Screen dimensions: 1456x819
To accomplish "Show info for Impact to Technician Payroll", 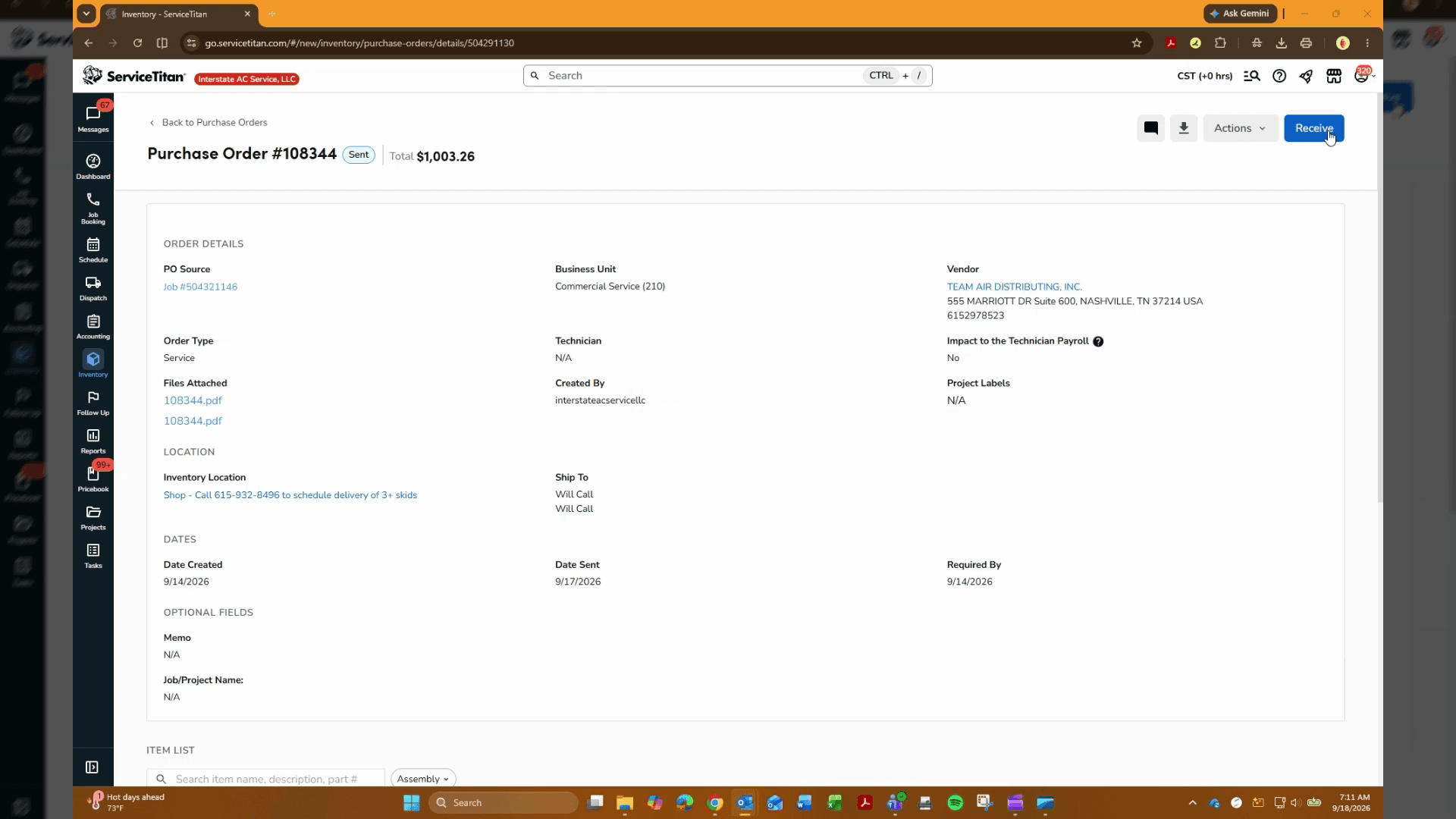I will (1098, 341).
